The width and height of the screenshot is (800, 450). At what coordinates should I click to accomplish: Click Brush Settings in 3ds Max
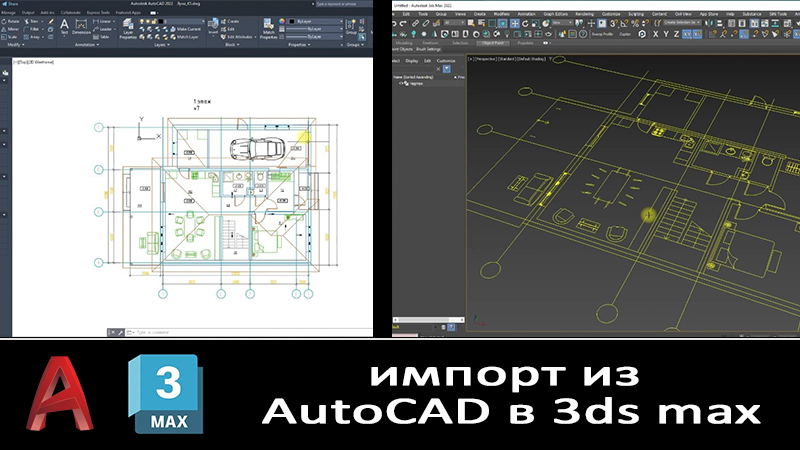click(428, 49)
